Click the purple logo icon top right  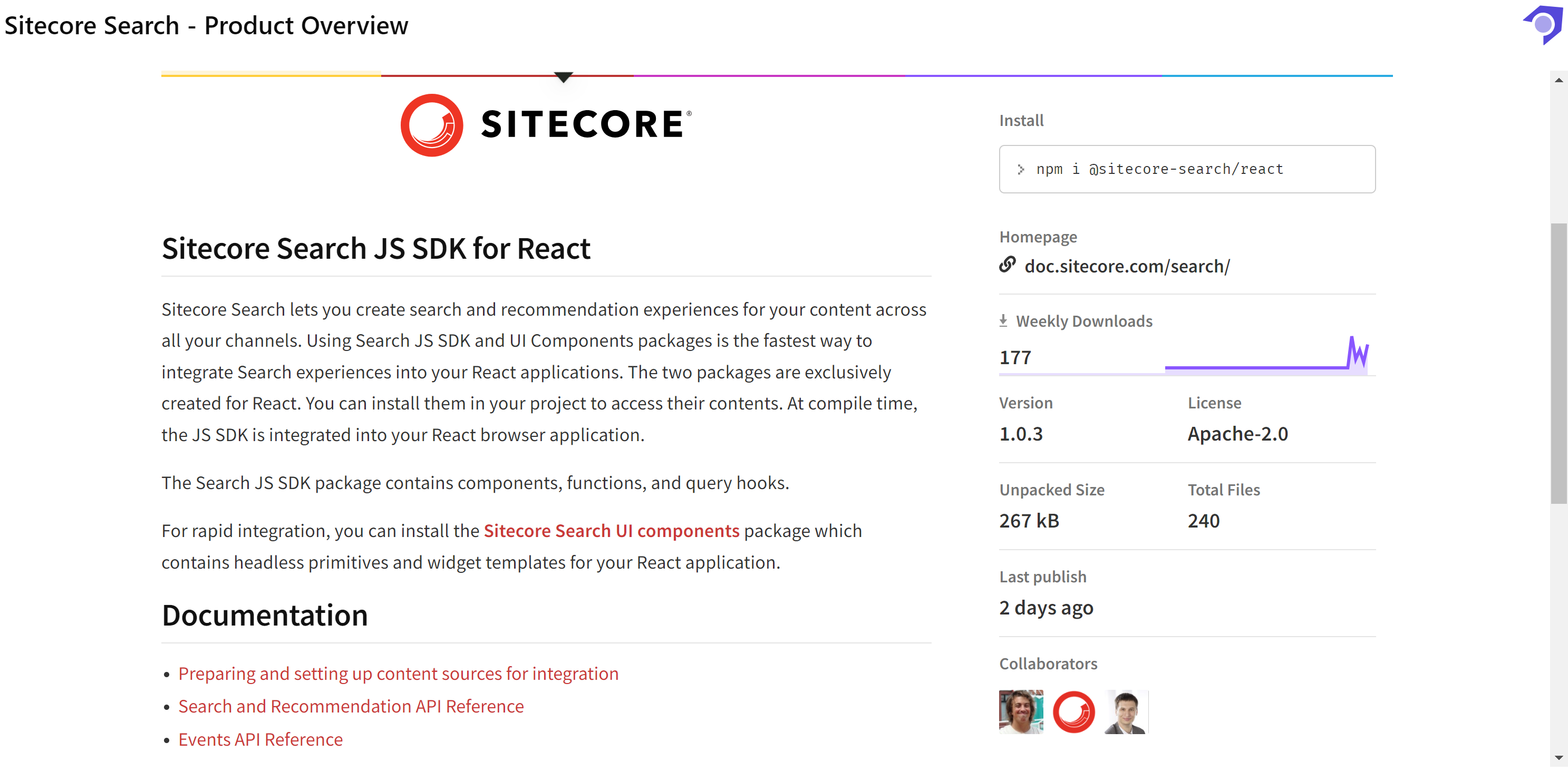click(x=1544, y=24)
